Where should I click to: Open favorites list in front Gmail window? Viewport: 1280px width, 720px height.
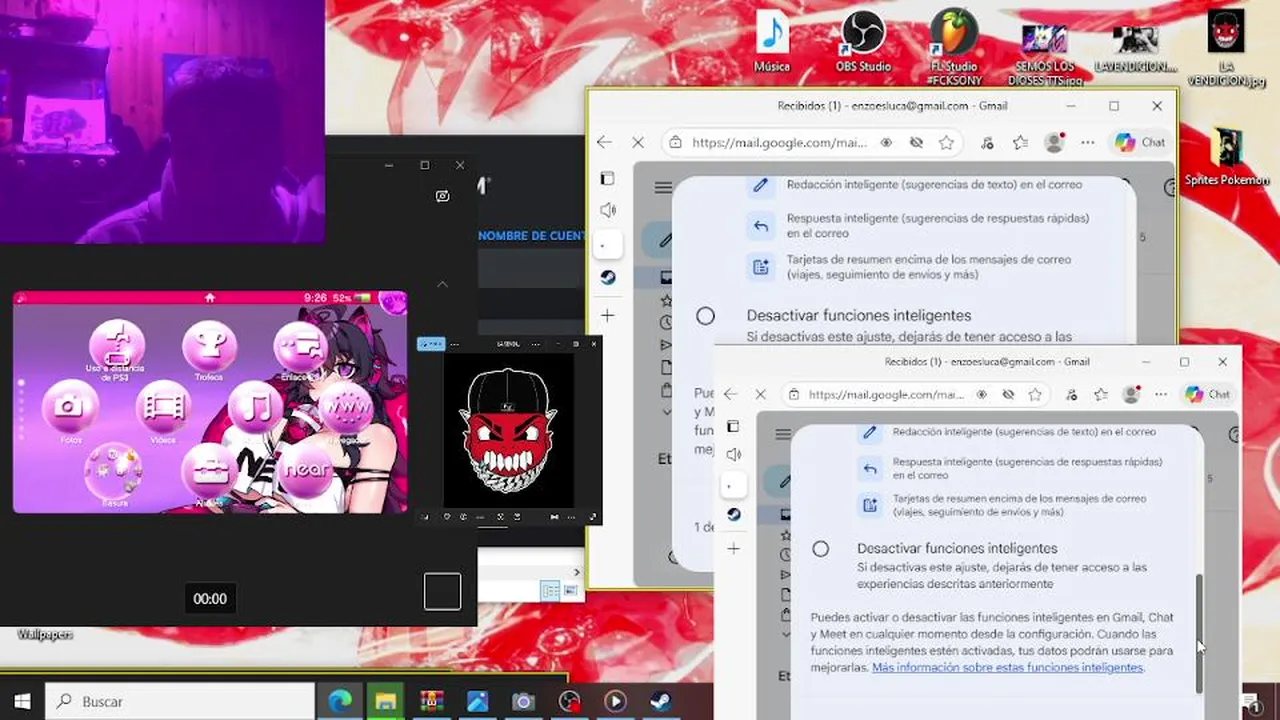pos(1101,395)
